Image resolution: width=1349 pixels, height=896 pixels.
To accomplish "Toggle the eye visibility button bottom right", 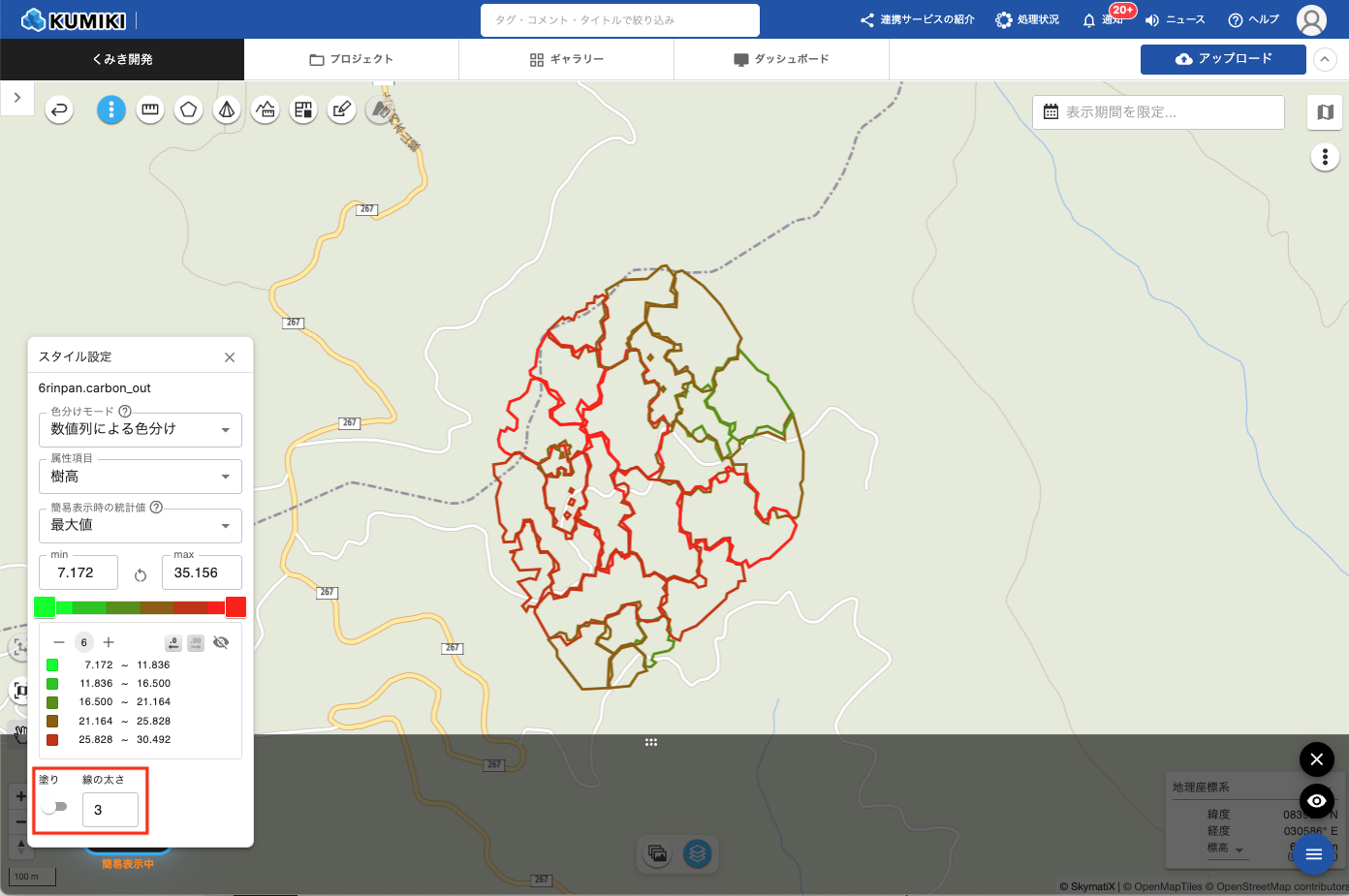I will coord(1316,801).
